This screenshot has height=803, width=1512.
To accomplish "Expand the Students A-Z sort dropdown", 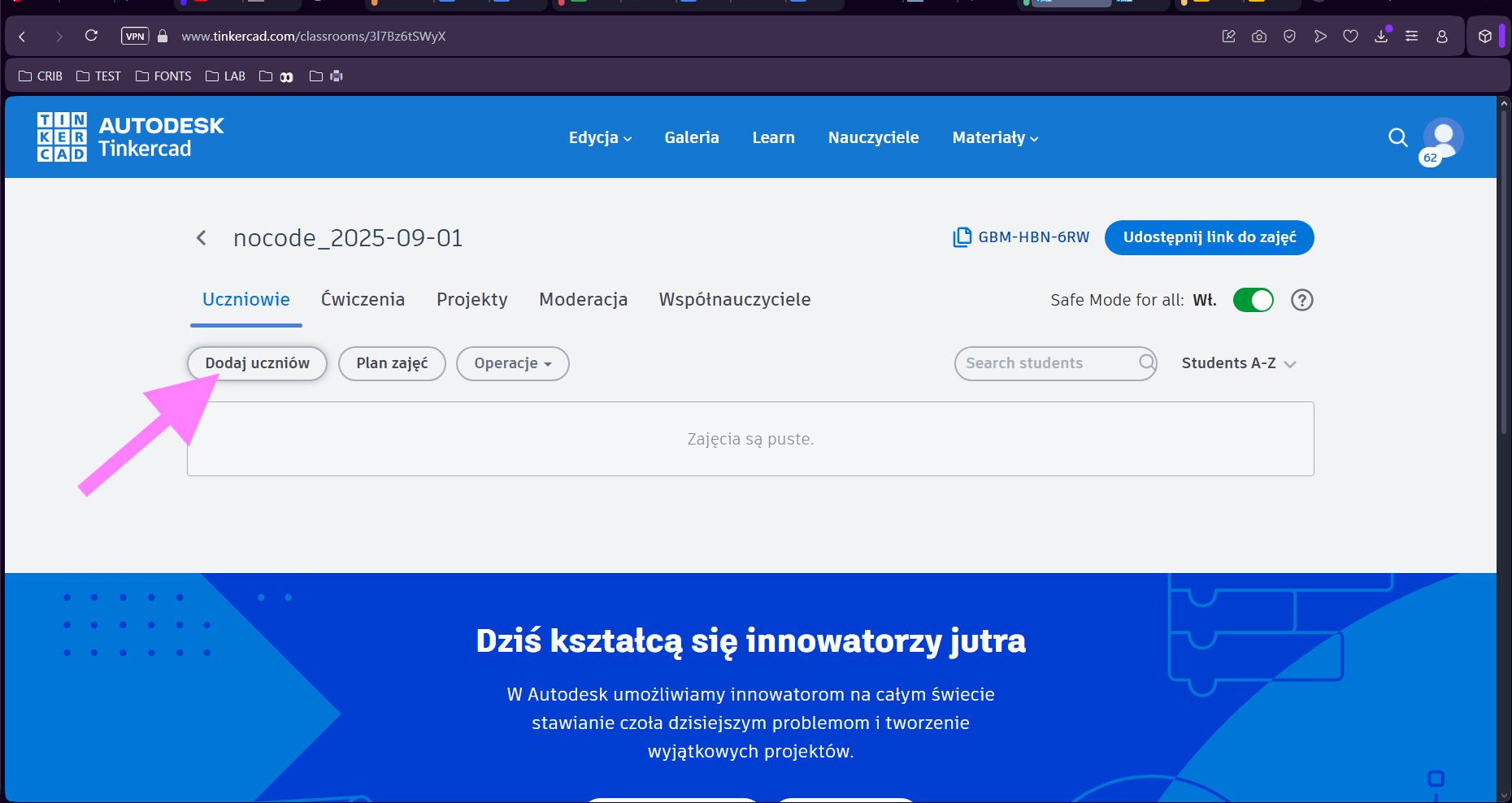I will 1238,363.
